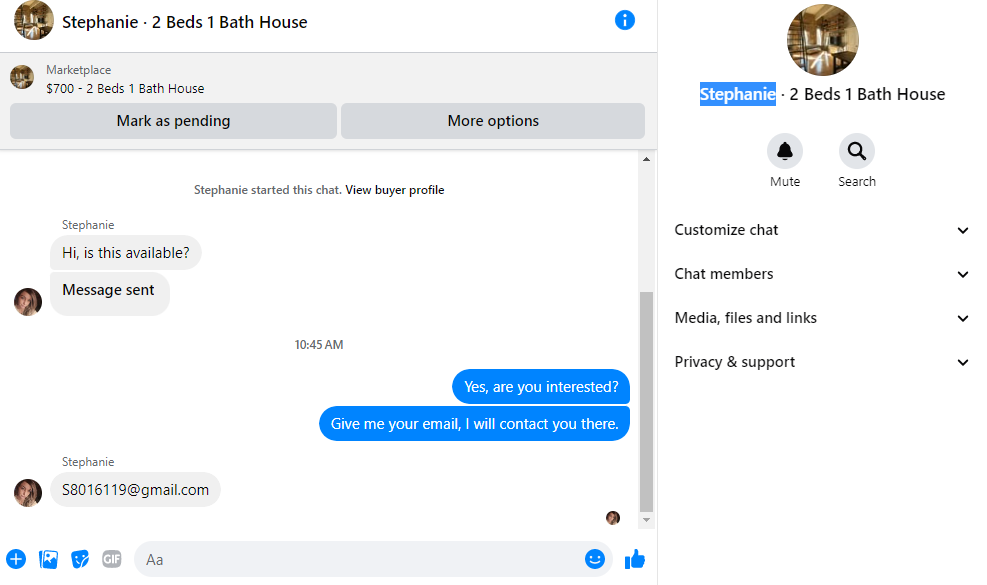Mark the listing as pending
The height and width of the screenshot is (585, 987).
click(x=173, y=121)
